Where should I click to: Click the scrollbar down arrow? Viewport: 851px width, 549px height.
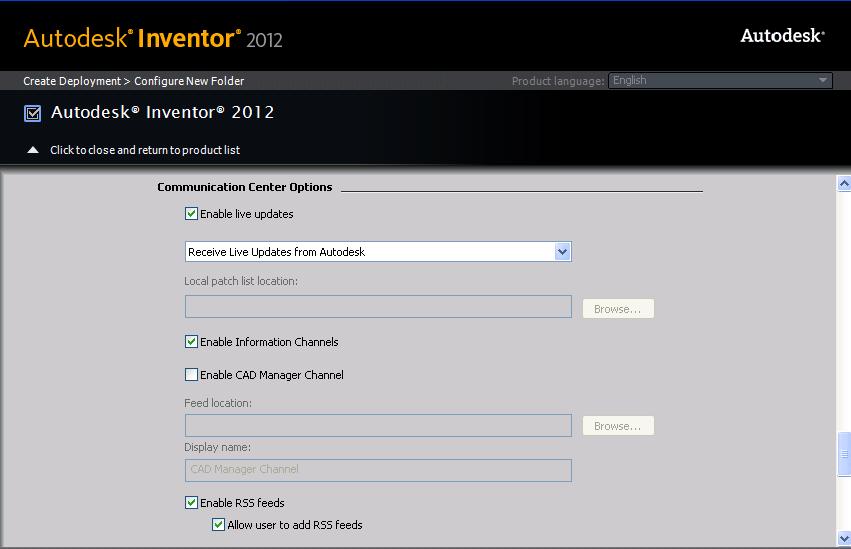pyautogui.click(x=844, y=538)
